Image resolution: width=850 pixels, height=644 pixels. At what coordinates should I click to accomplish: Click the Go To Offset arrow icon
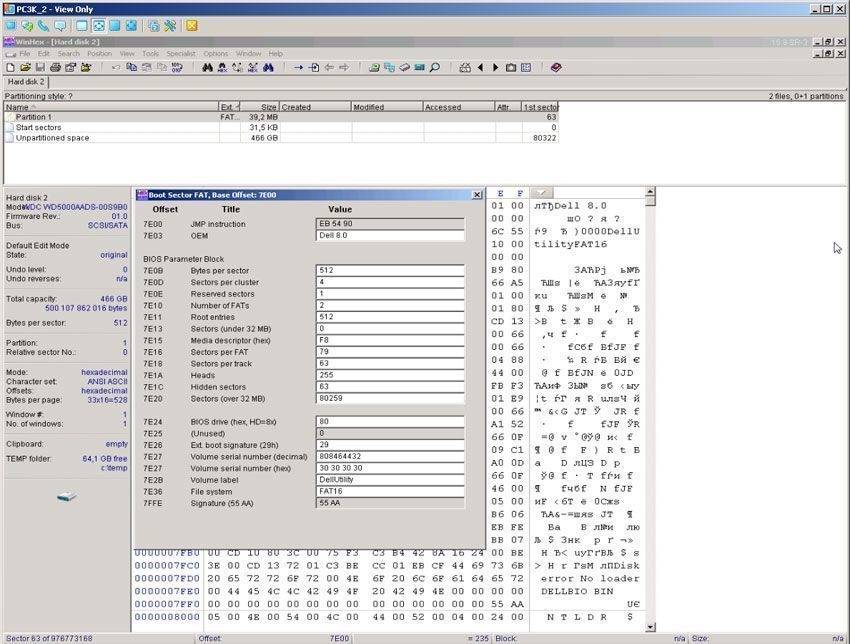pyautogui.click(x=298, y=68)
